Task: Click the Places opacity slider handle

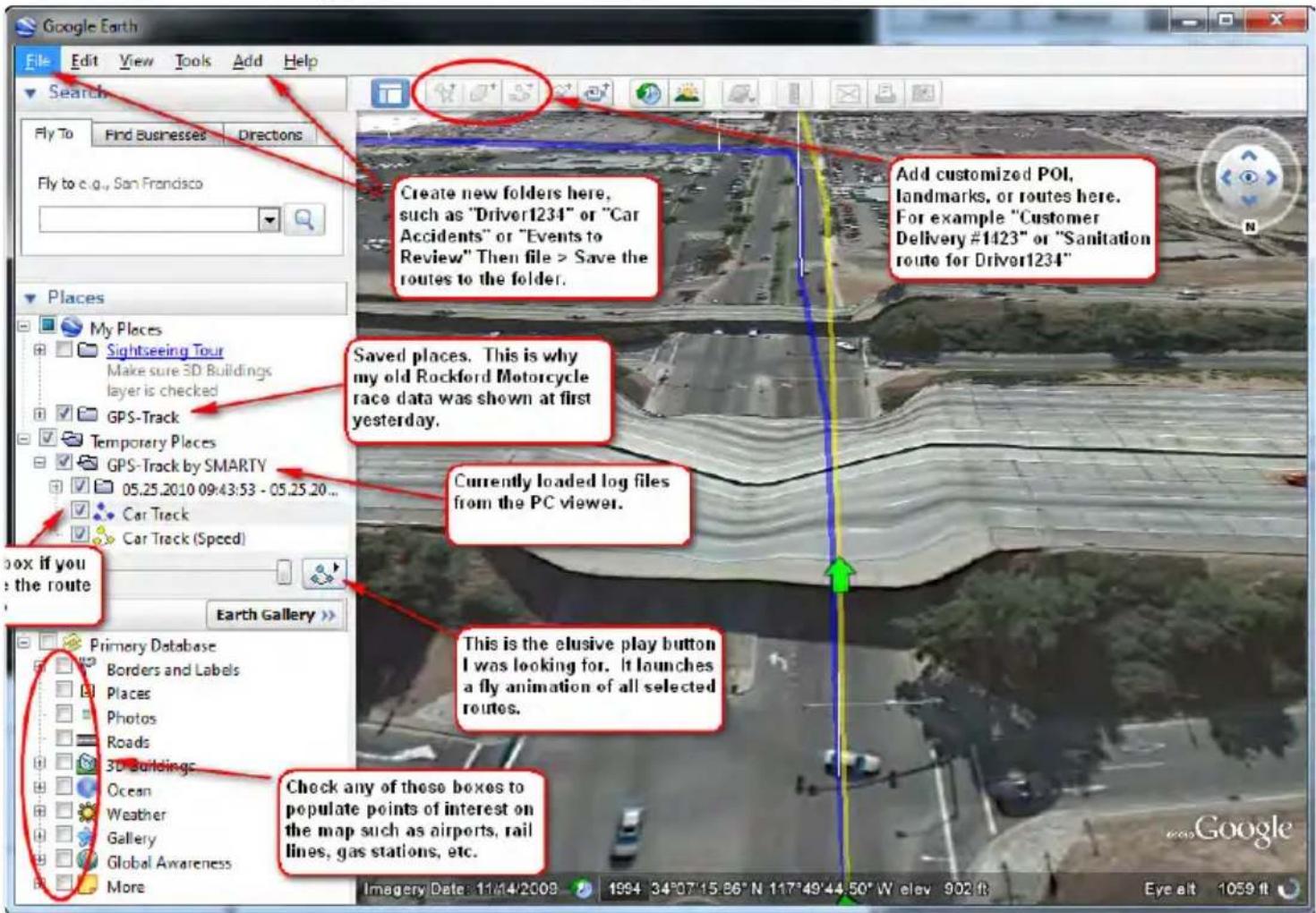Action: [x=284, y=573]
